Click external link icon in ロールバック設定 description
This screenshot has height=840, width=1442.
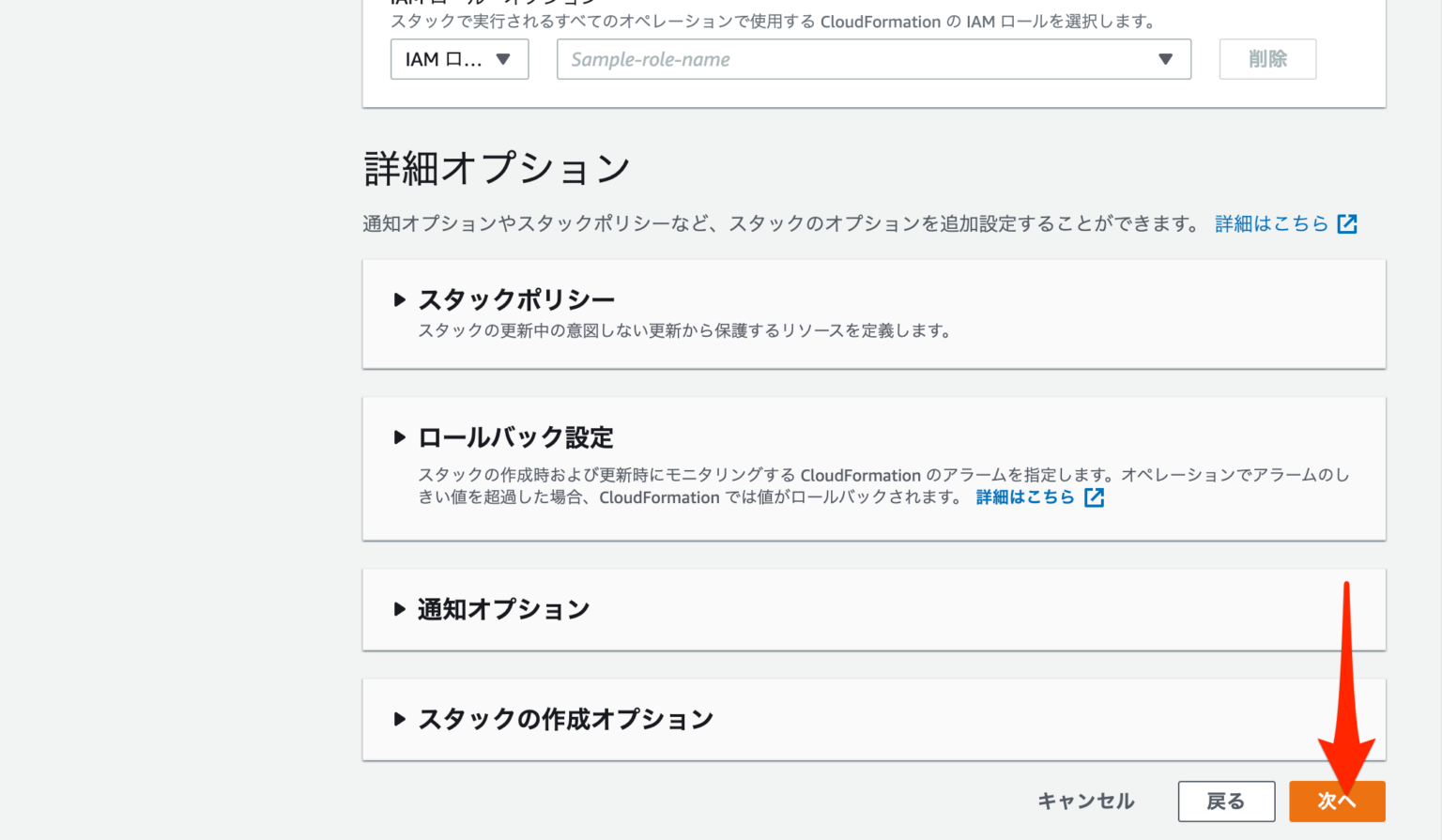(x=1094, y=497)
